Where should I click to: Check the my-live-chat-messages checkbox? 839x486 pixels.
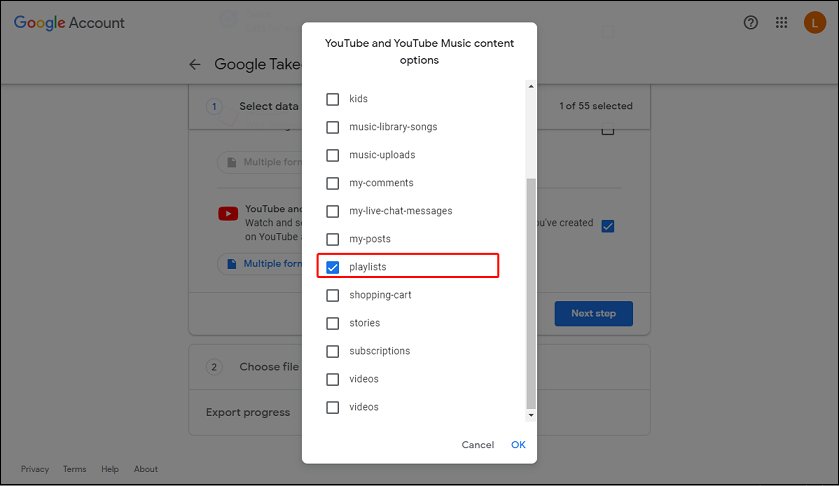click(x=332, y=211)
